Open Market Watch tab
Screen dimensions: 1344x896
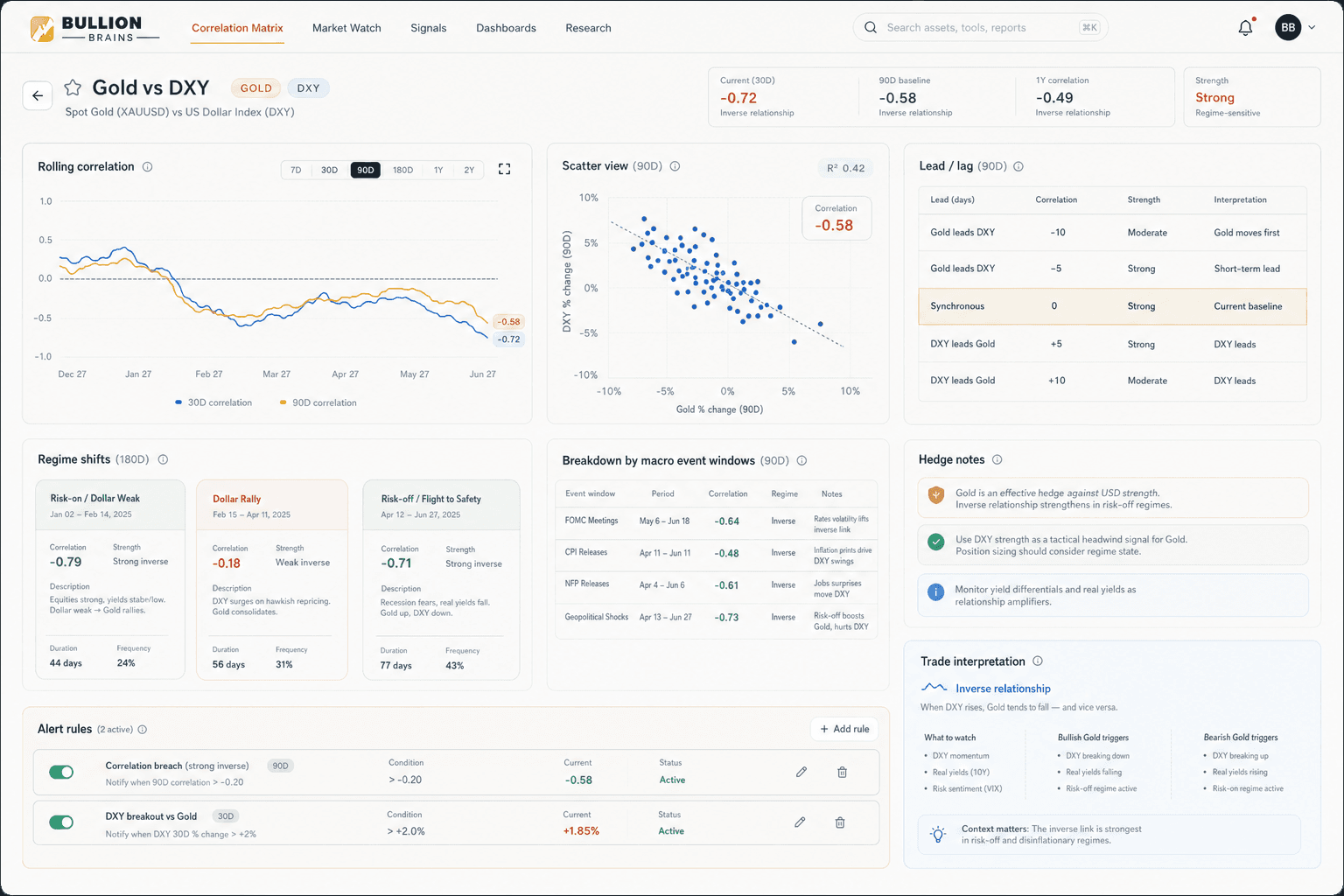click(x=346, y=28)
